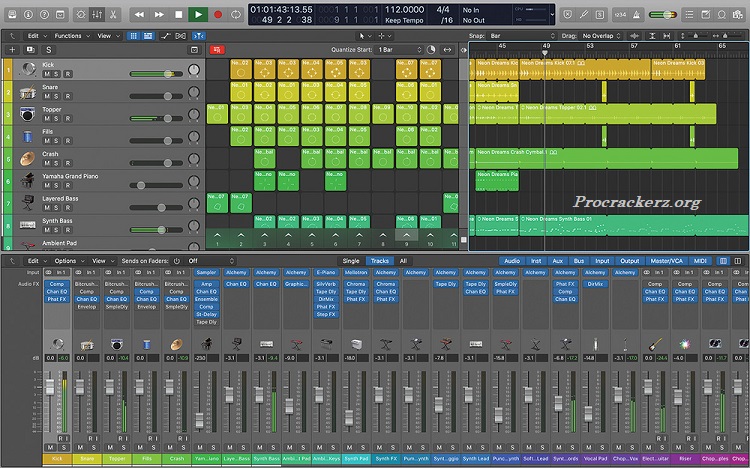
Task: Select the Crash cymbal track icon
Action: (x=25, y=159)
